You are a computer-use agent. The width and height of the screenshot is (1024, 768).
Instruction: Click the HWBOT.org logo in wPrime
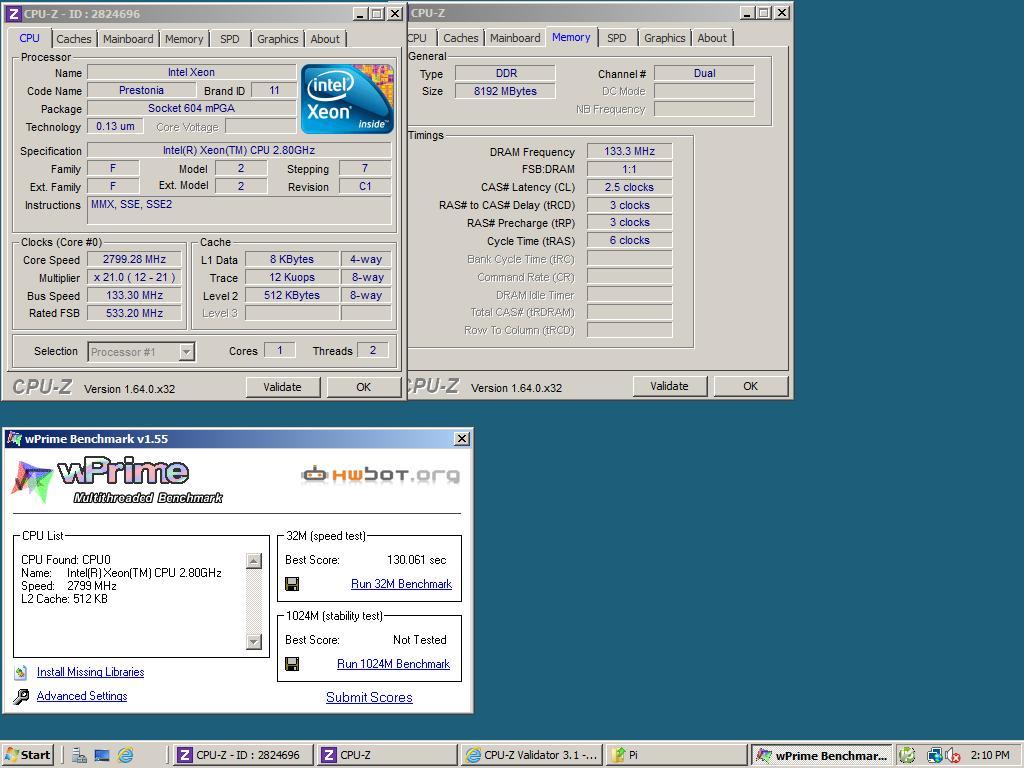tap(380, 475)
